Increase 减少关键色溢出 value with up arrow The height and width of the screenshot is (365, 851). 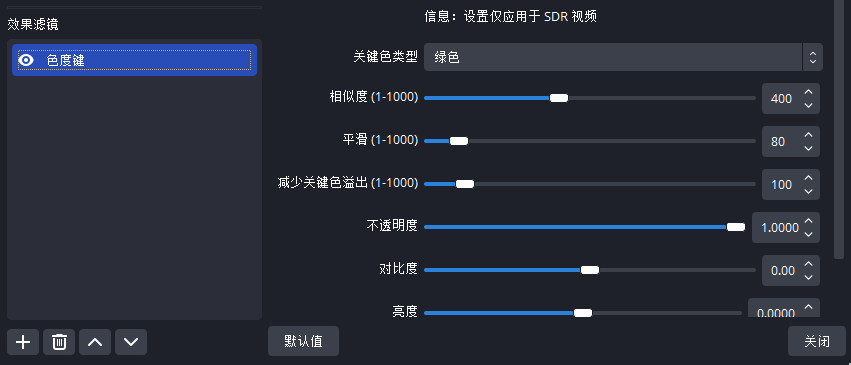(809, 178)
